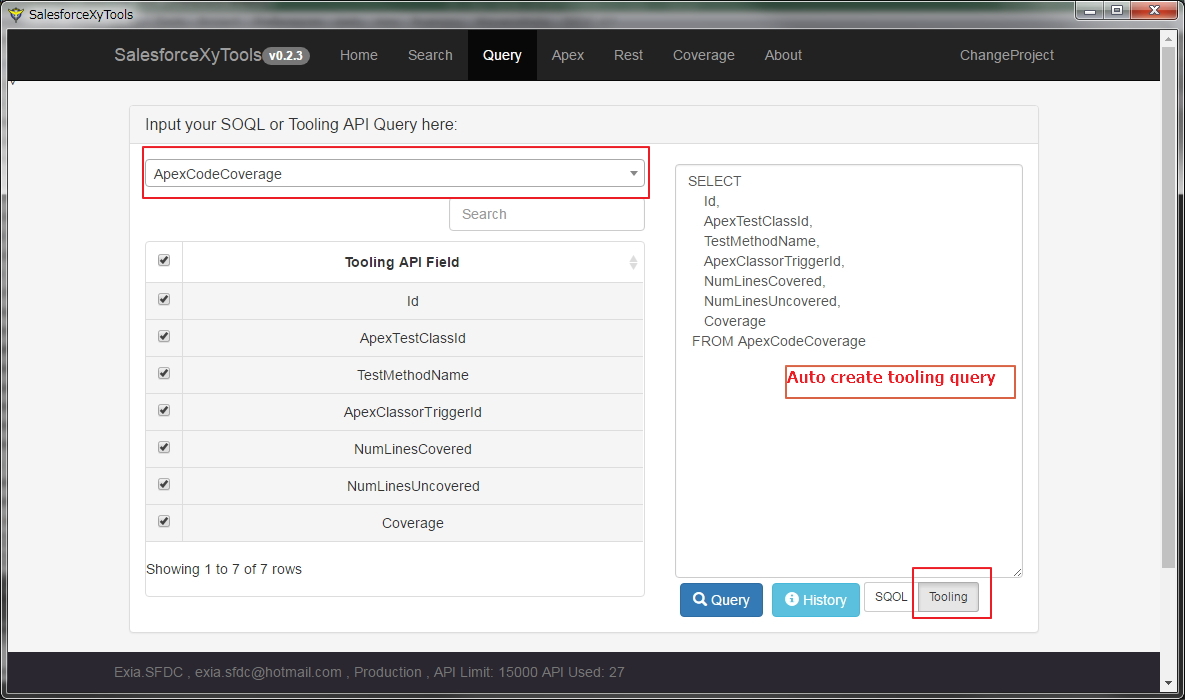Click the scrollbar up arrow
This screenshot has width=1185, height=700.
[1168, 39]
